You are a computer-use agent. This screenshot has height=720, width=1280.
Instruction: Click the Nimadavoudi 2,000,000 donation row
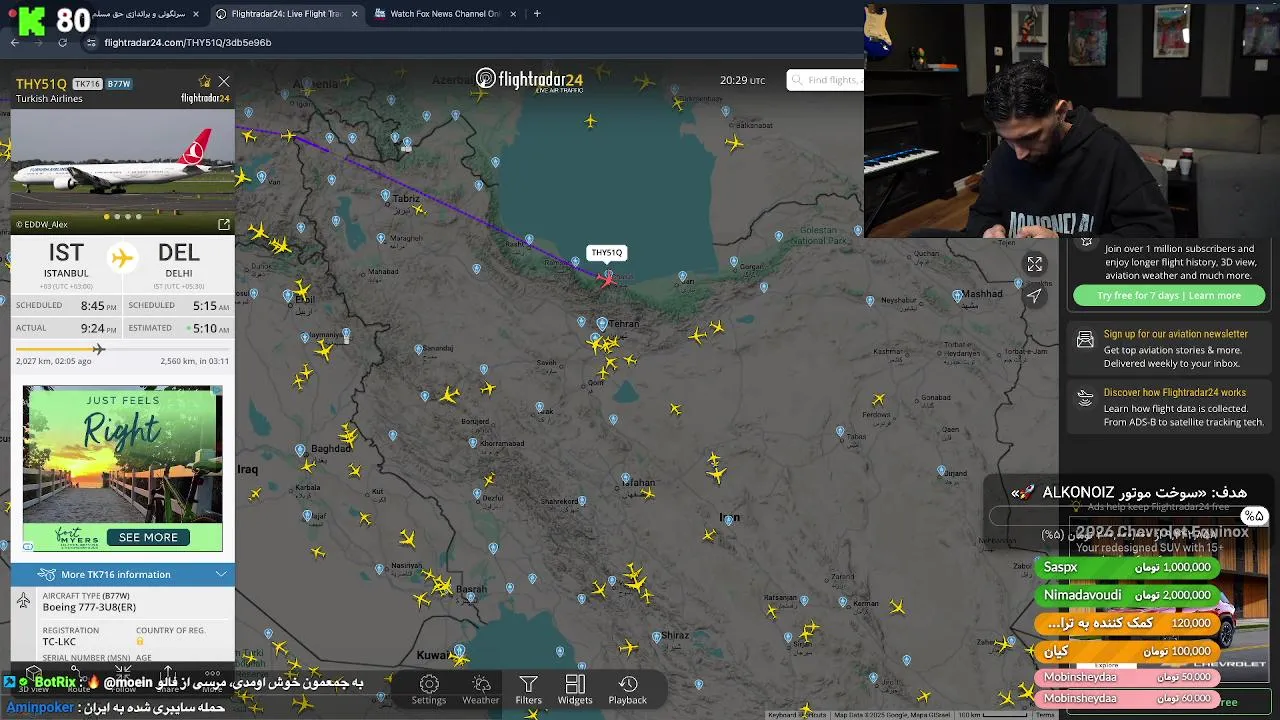(1127, 595)
